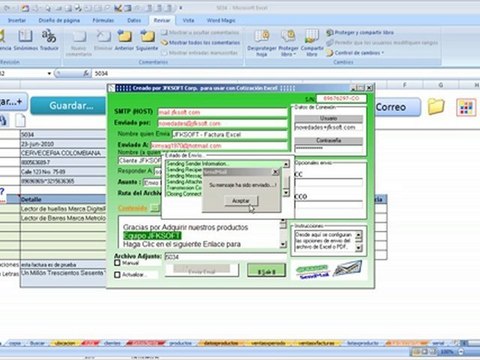Open the Proteger libro menu
Viewport: 480px width, 360px height.
click(288, 43)
